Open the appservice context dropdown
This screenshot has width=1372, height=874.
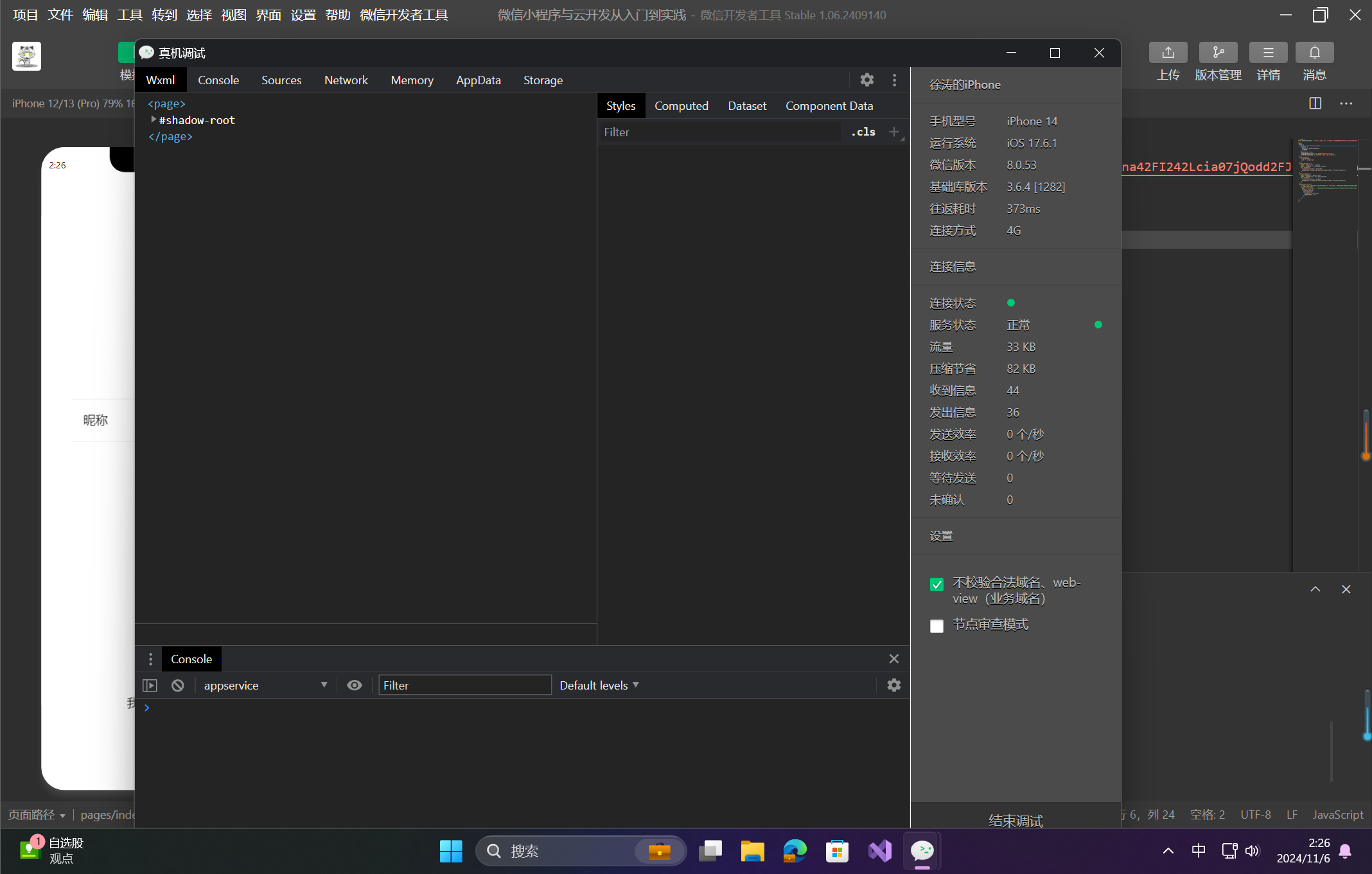pyautogui.click(x=265, y=685)
